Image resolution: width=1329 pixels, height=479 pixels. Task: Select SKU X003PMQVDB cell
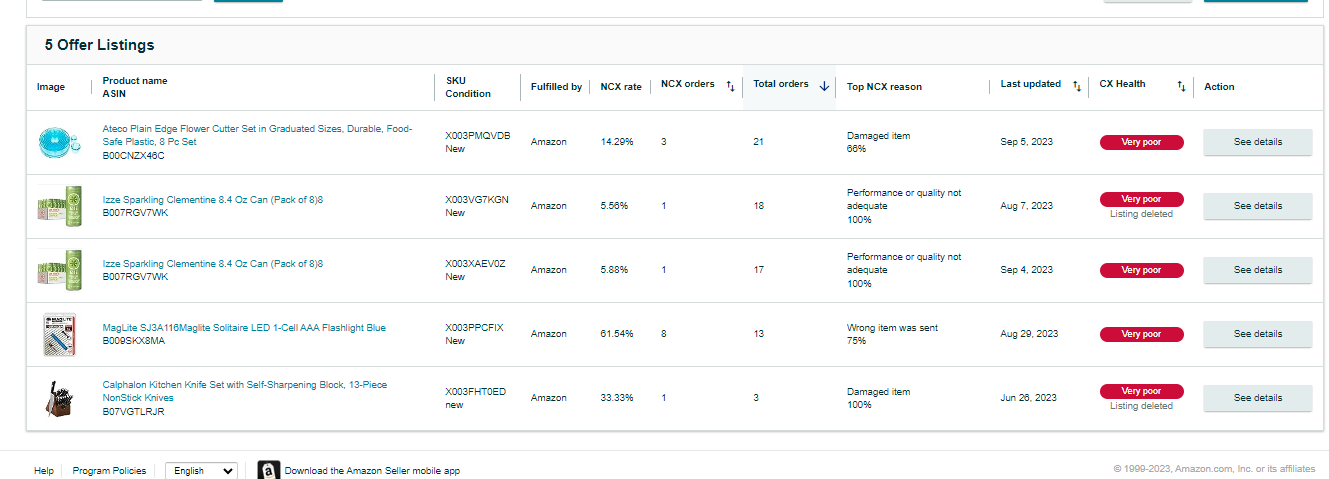(477, 136)
